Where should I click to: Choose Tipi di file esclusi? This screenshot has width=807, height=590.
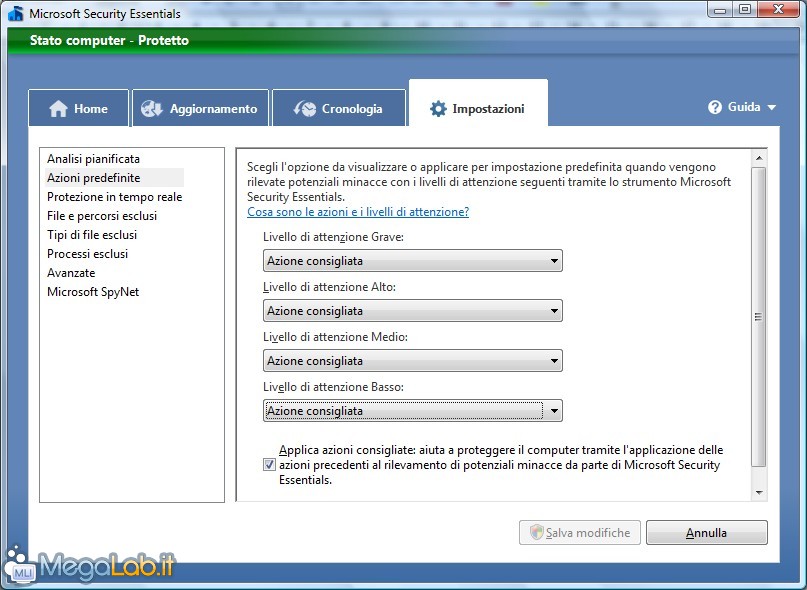click(x=92, y=235)
